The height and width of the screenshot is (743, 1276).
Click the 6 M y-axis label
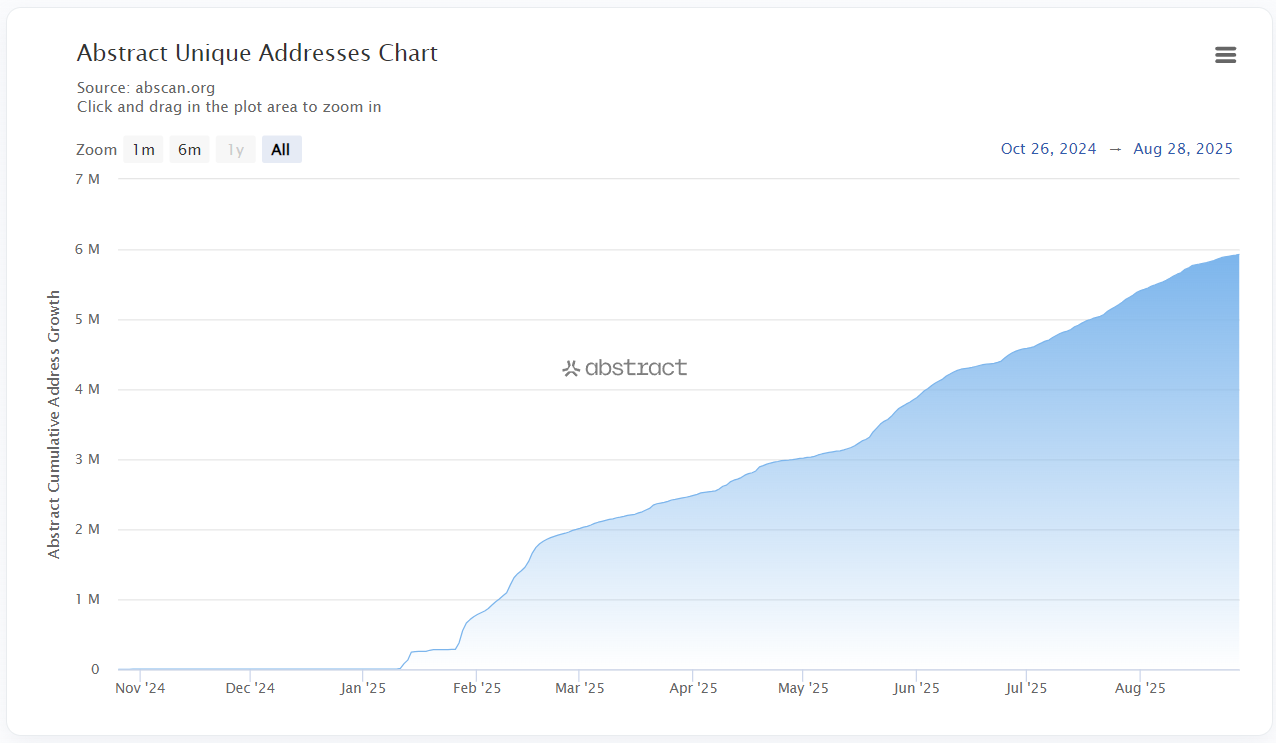[x=88, y=249]
